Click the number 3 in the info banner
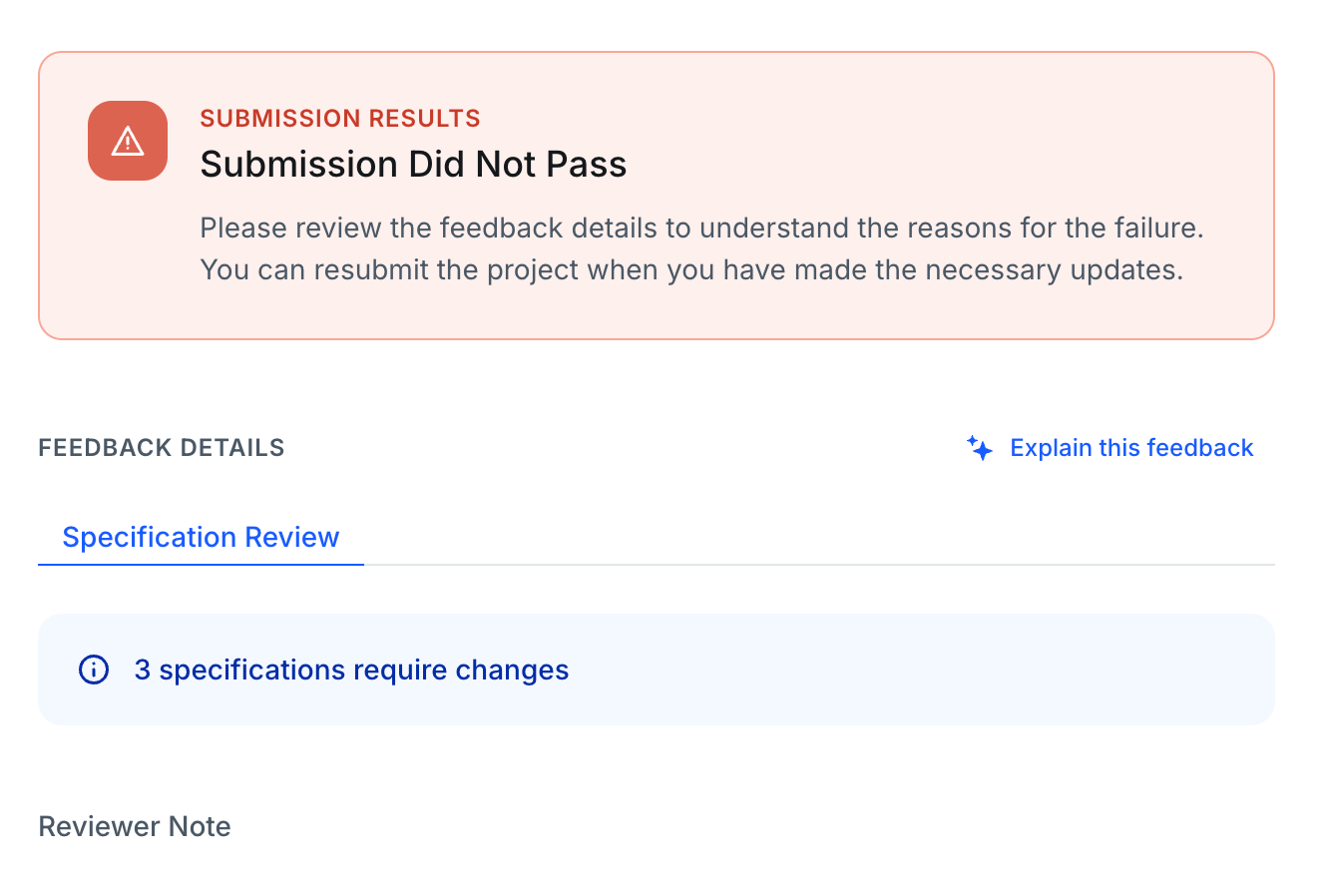Screen dimensions: 1331x896 (x=143, y=670)
